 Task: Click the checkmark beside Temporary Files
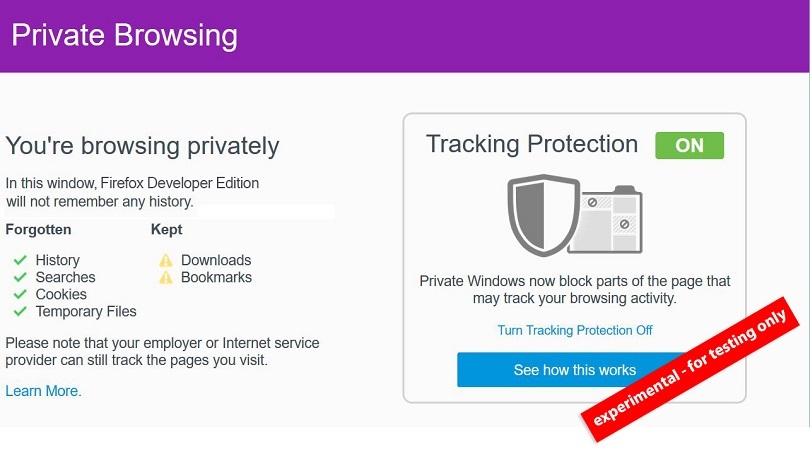19,311
